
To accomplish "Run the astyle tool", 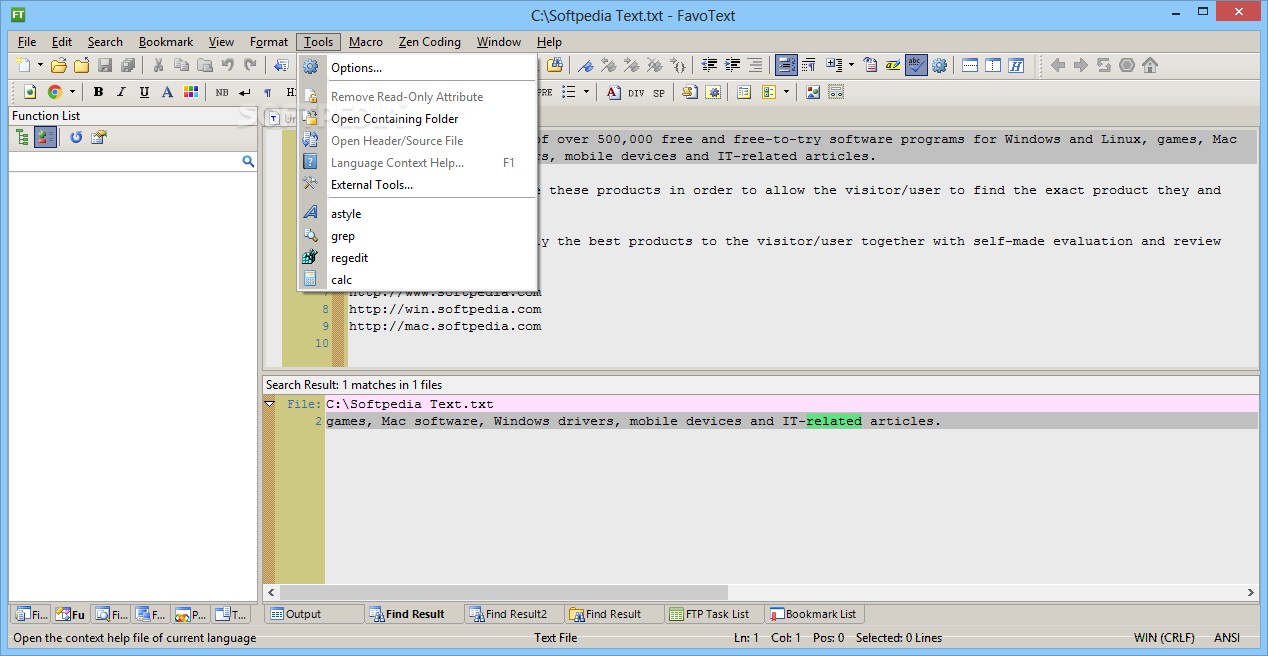I will coord(418,214).
